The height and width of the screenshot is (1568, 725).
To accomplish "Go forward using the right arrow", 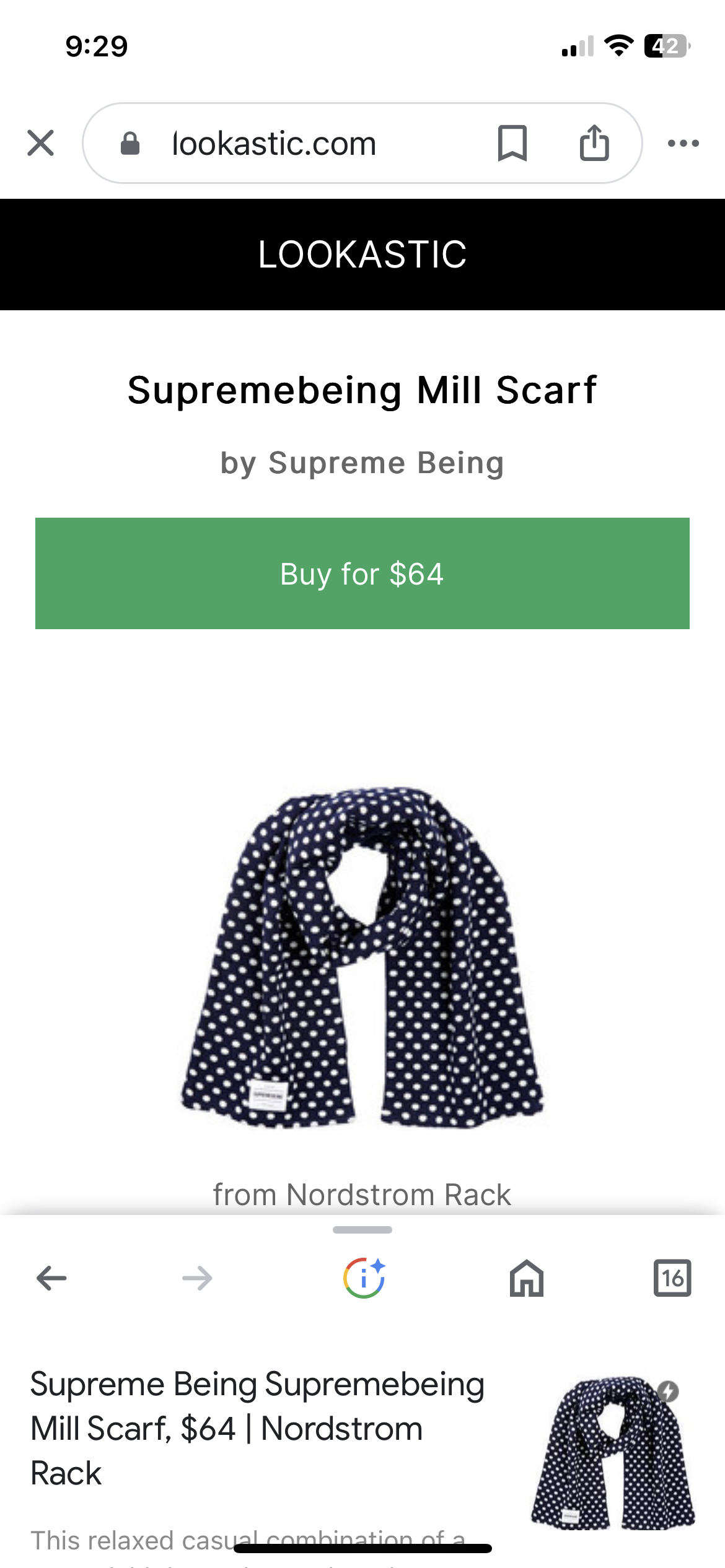I will (197, 1278).
